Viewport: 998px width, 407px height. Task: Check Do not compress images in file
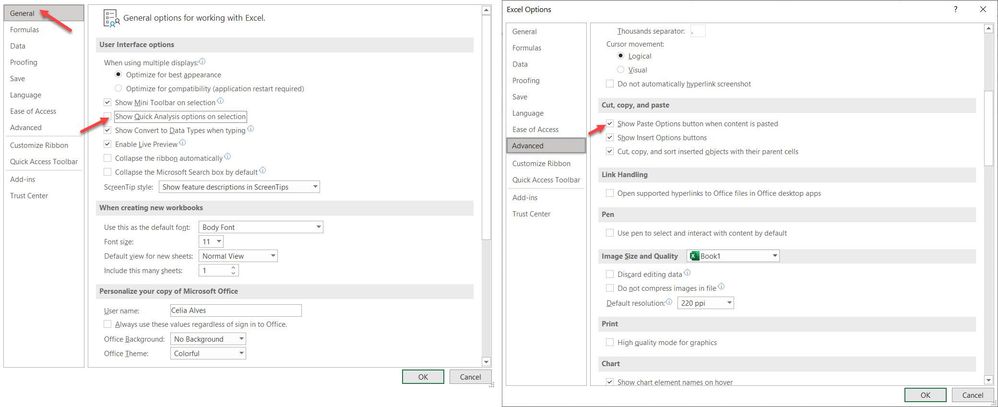[610, 289]
